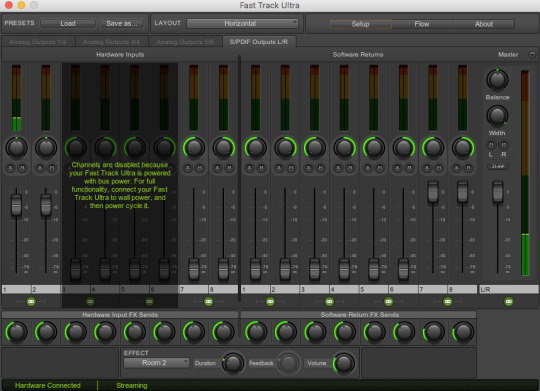Select the S/PDIF Outputs L/R tab
The width and height of the screenshot is (540, 391).
click(x=259, y=42)
